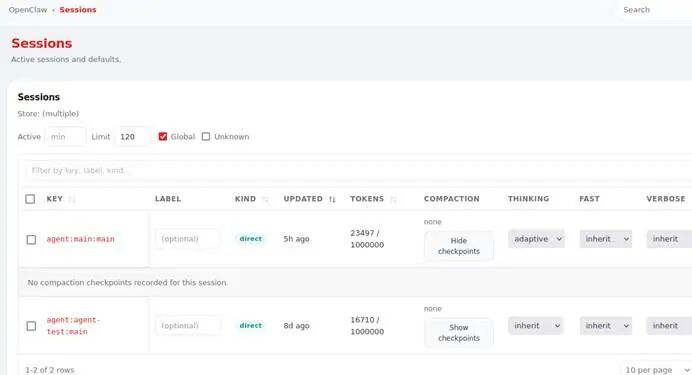692x375 pixels.
Task: Tick the select-all checkbox in the table header
Action: [x=30, y=199]
